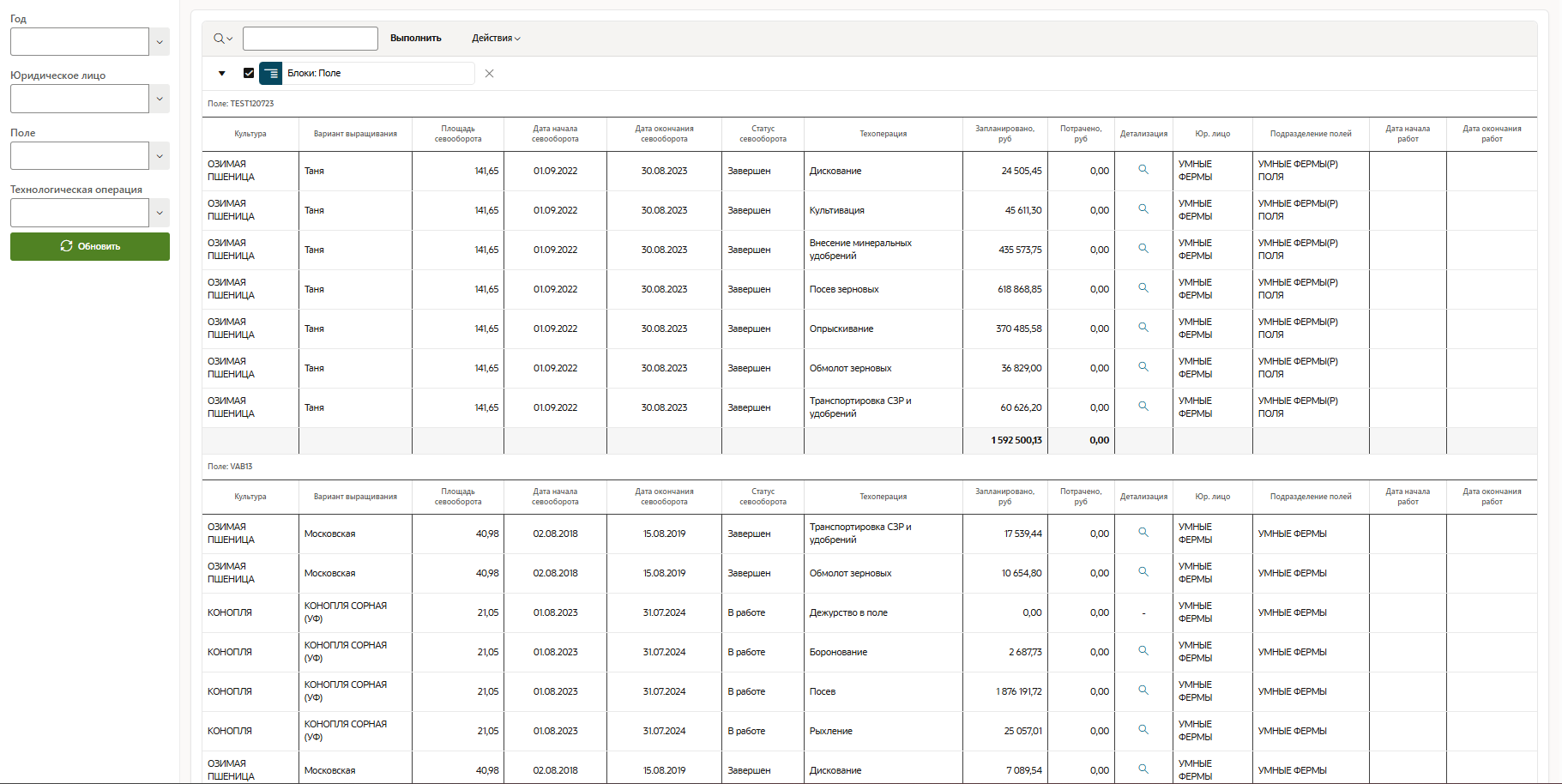Open detail magnifier for Посев зерновых row

click(1143, 288)
